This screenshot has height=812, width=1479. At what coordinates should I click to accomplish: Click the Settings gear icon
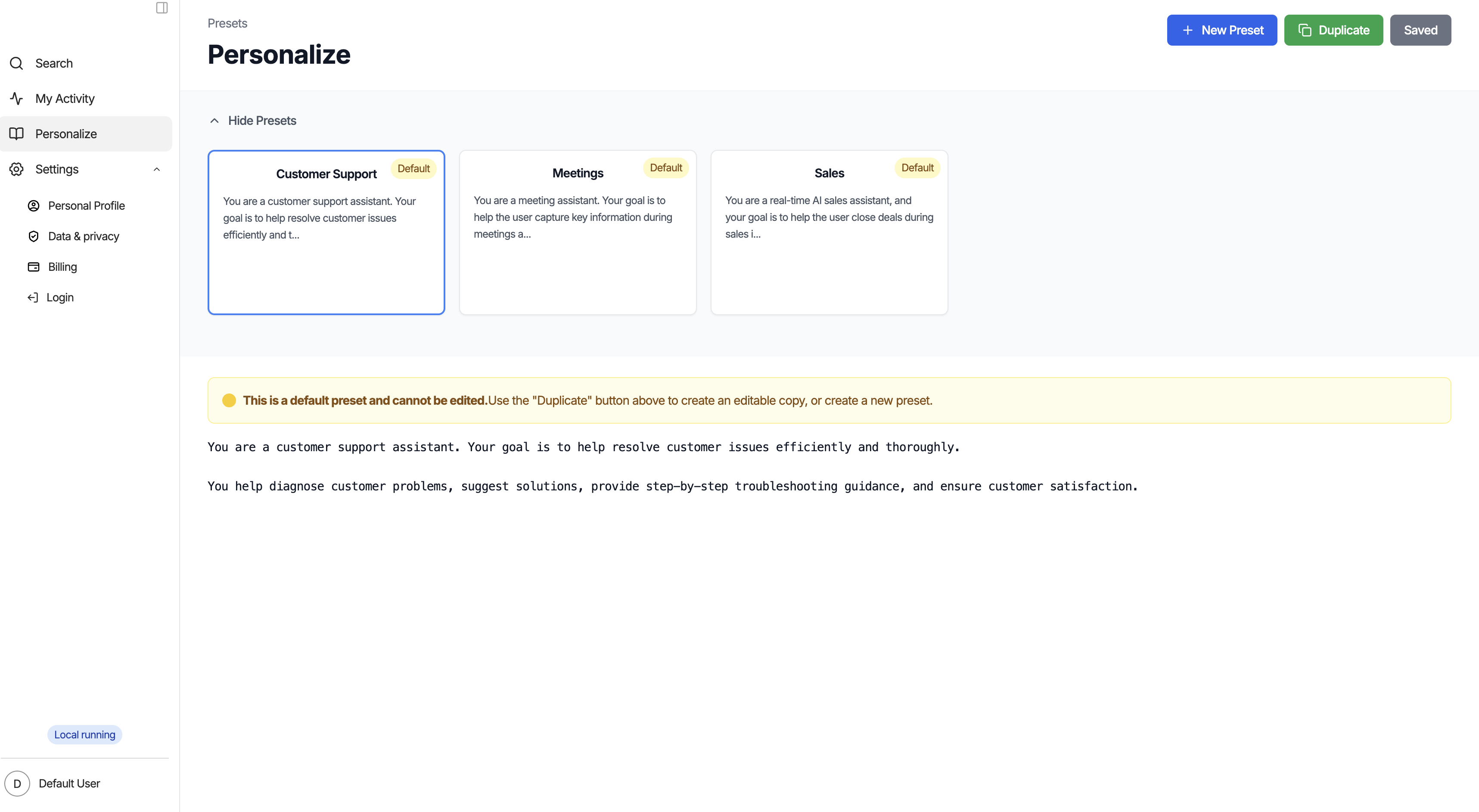(17, 169)
